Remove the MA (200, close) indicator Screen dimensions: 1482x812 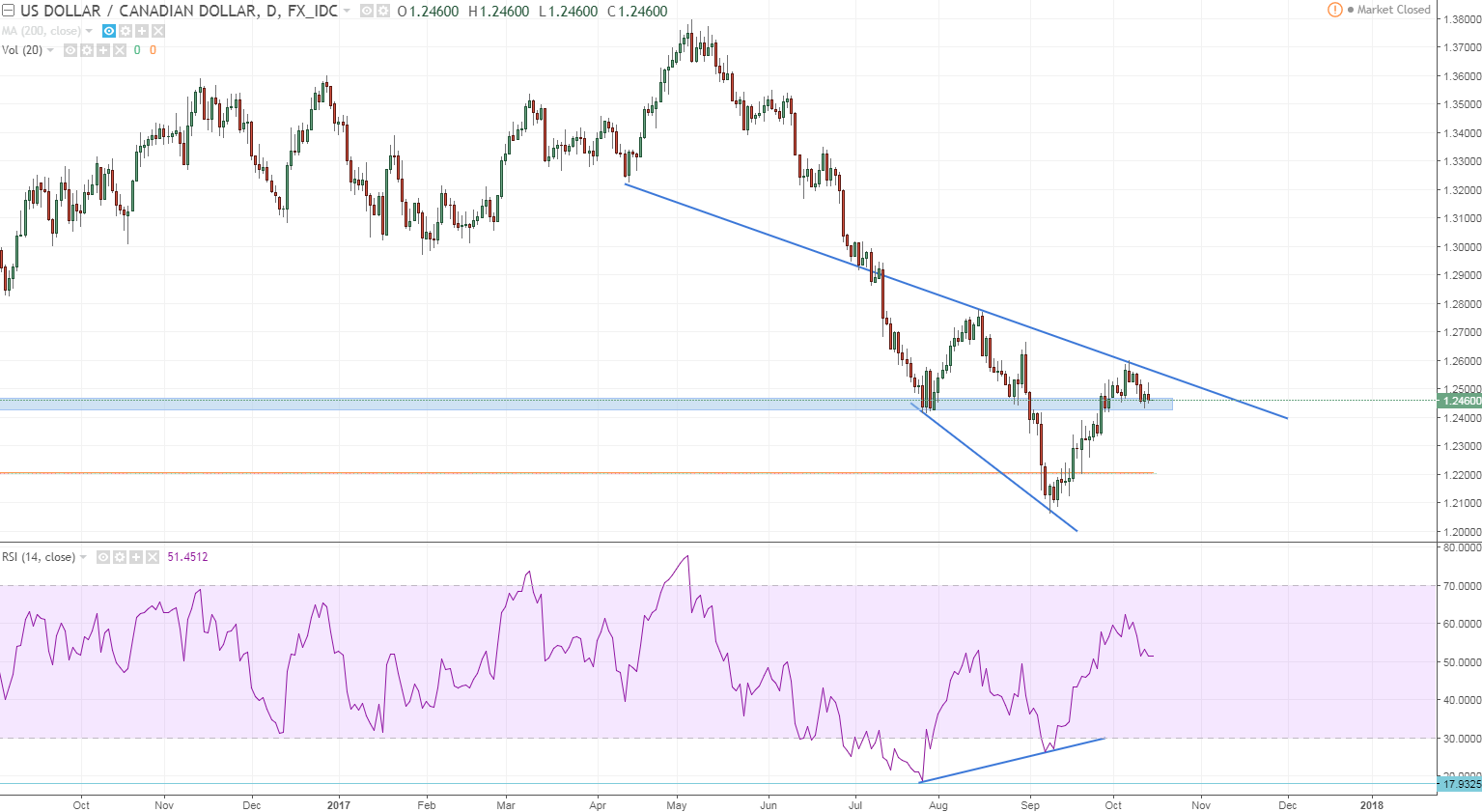[158, 31]
